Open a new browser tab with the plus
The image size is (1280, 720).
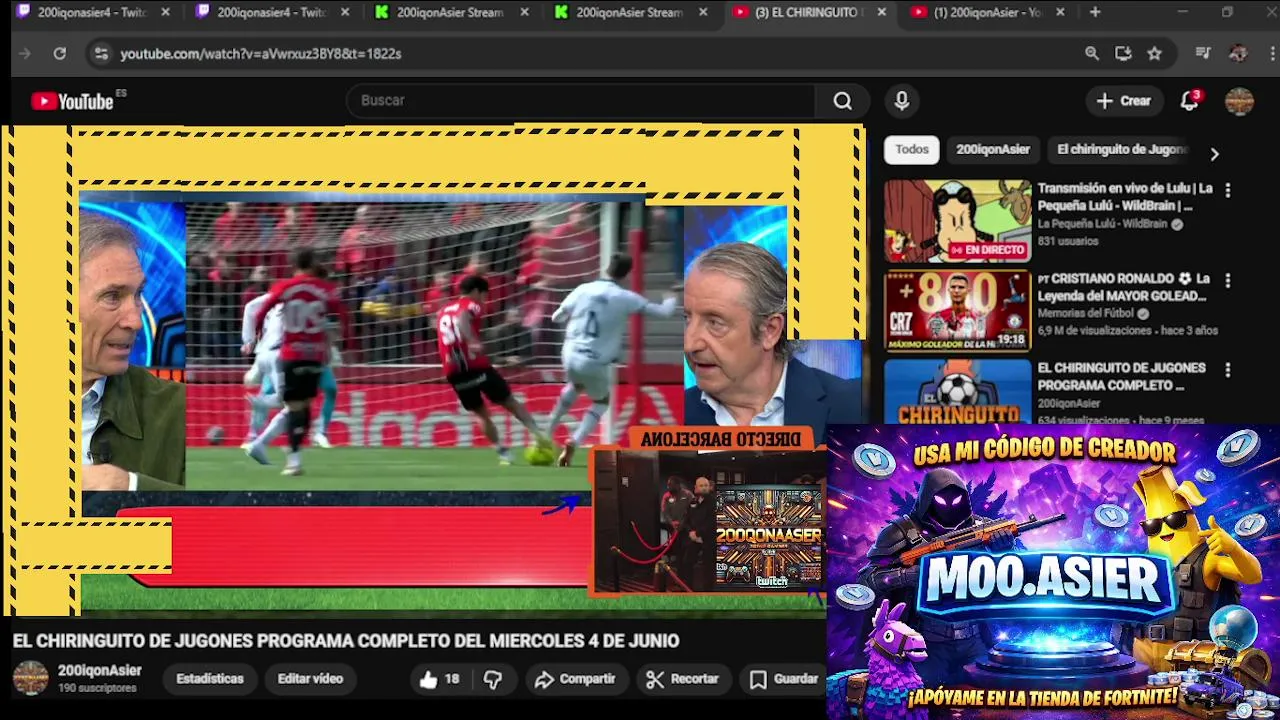tap(1095, 12)
